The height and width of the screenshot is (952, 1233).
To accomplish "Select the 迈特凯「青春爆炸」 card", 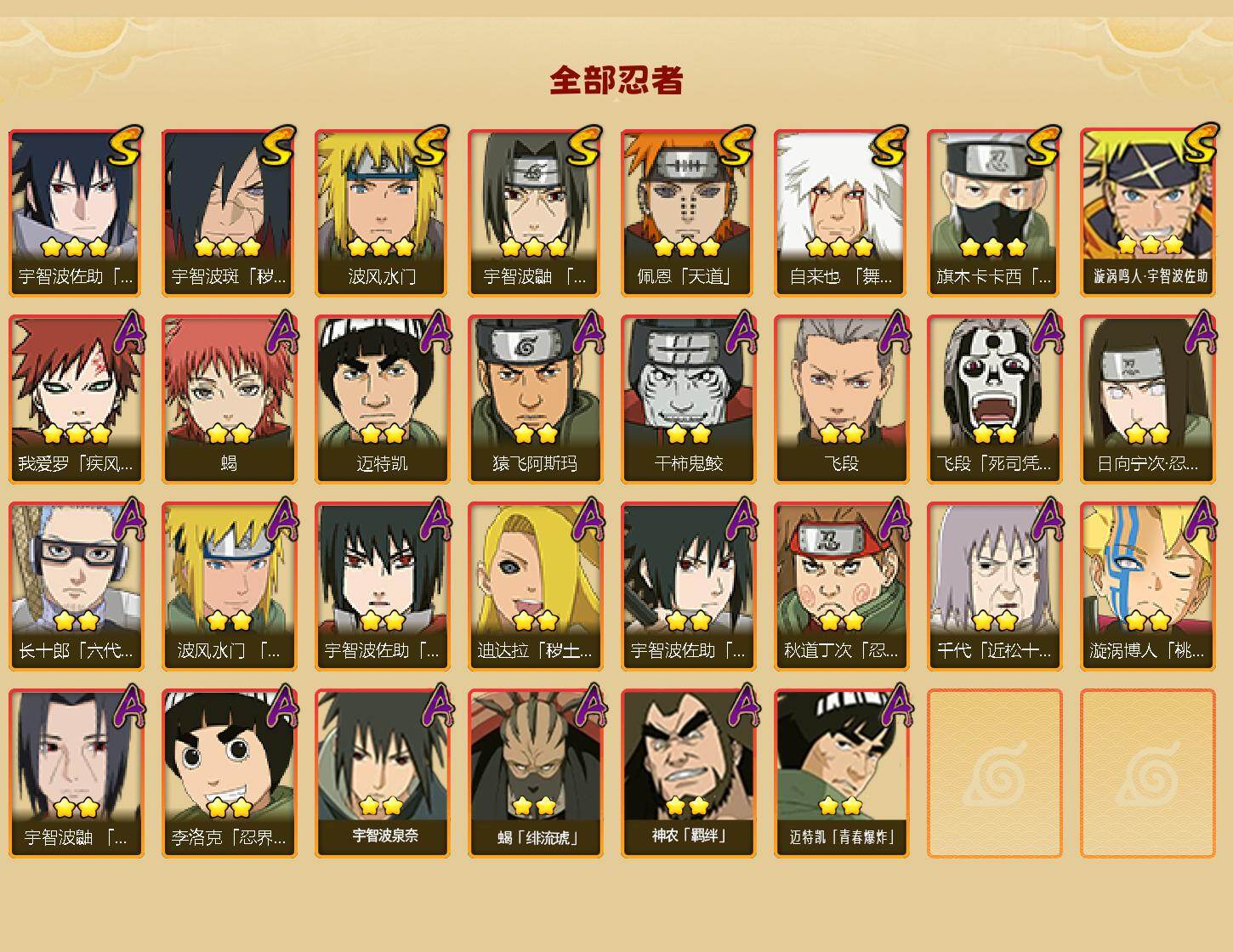I will pos(841,773).
